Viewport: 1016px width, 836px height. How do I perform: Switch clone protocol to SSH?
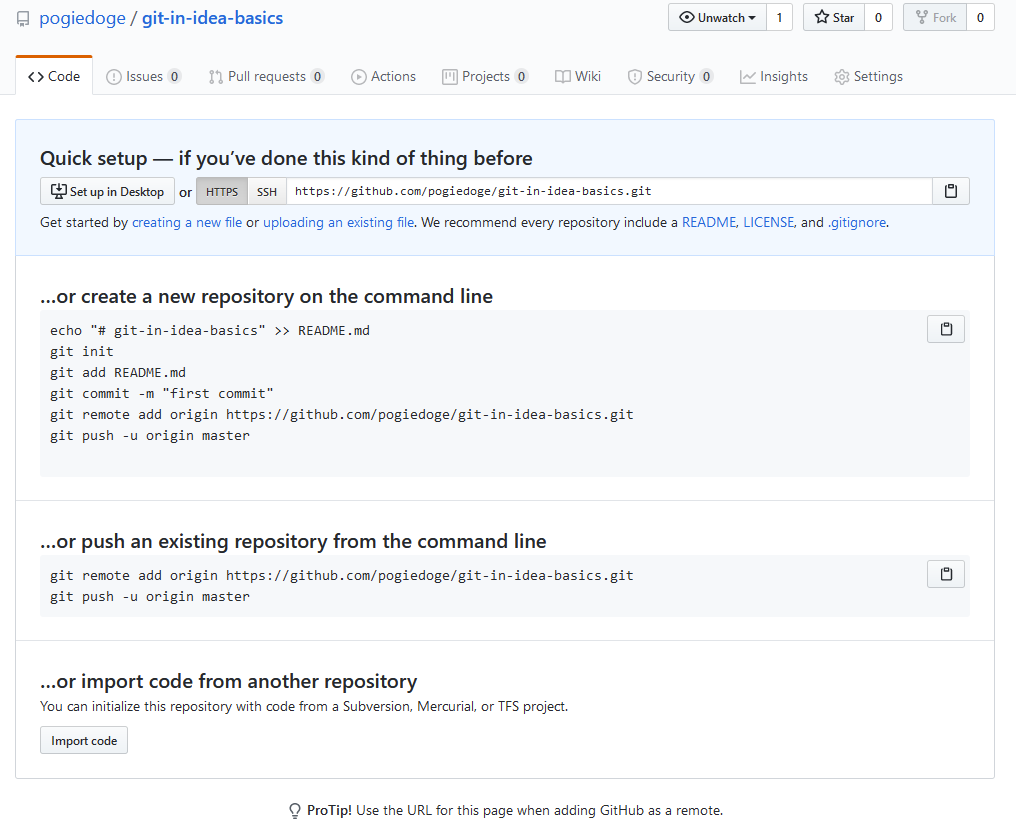tap(266, 191)
